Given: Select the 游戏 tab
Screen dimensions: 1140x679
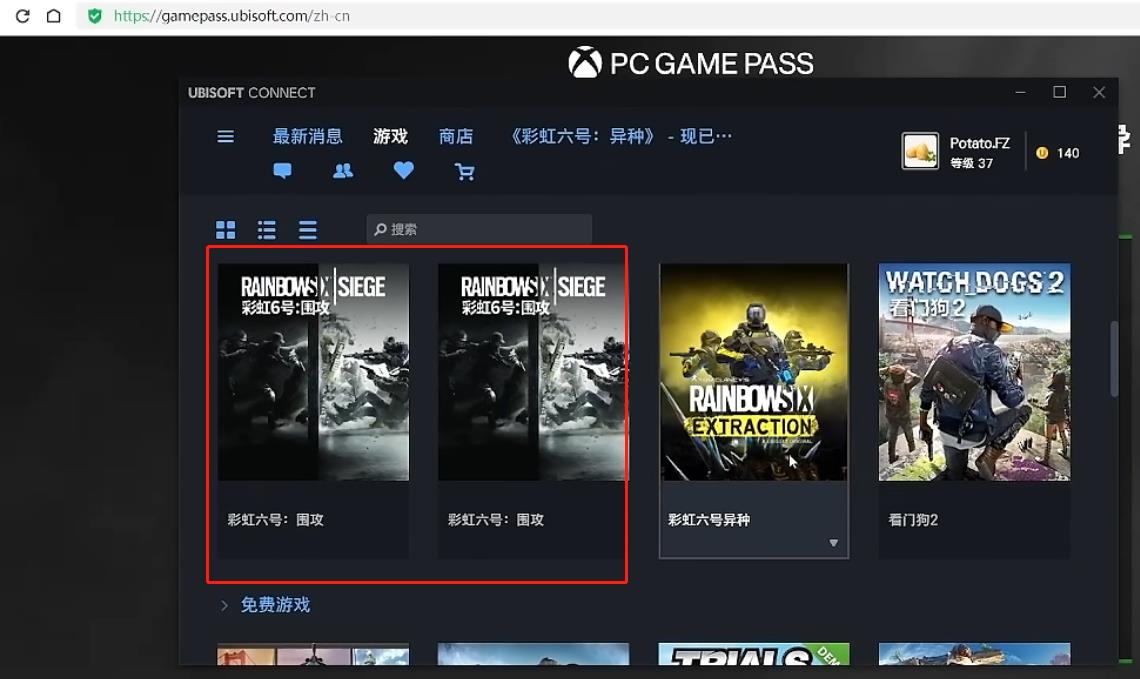Looking at the screenshot, I should 390,136.
